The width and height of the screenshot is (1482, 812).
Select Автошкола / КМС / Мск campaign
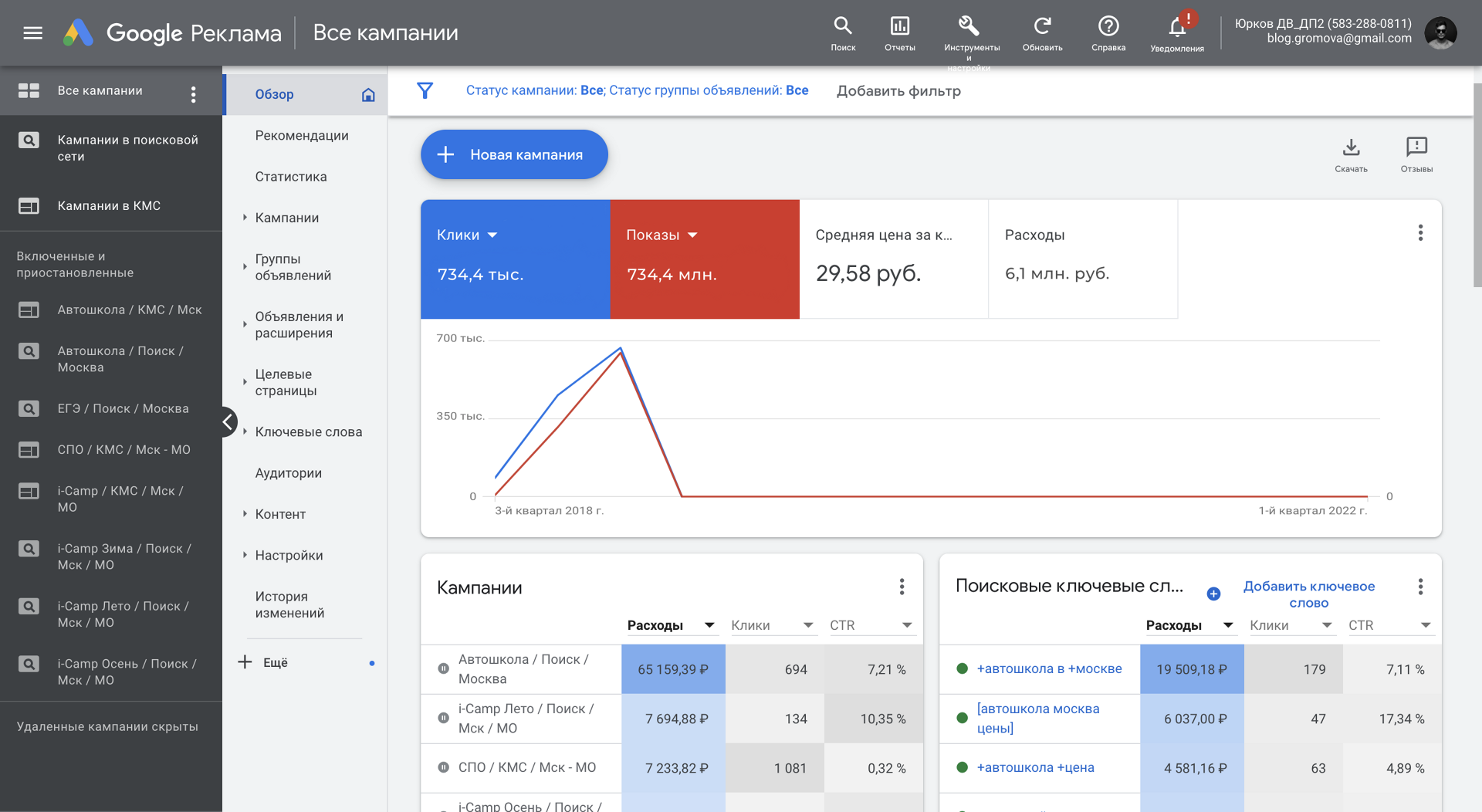[x=111, y=310]
